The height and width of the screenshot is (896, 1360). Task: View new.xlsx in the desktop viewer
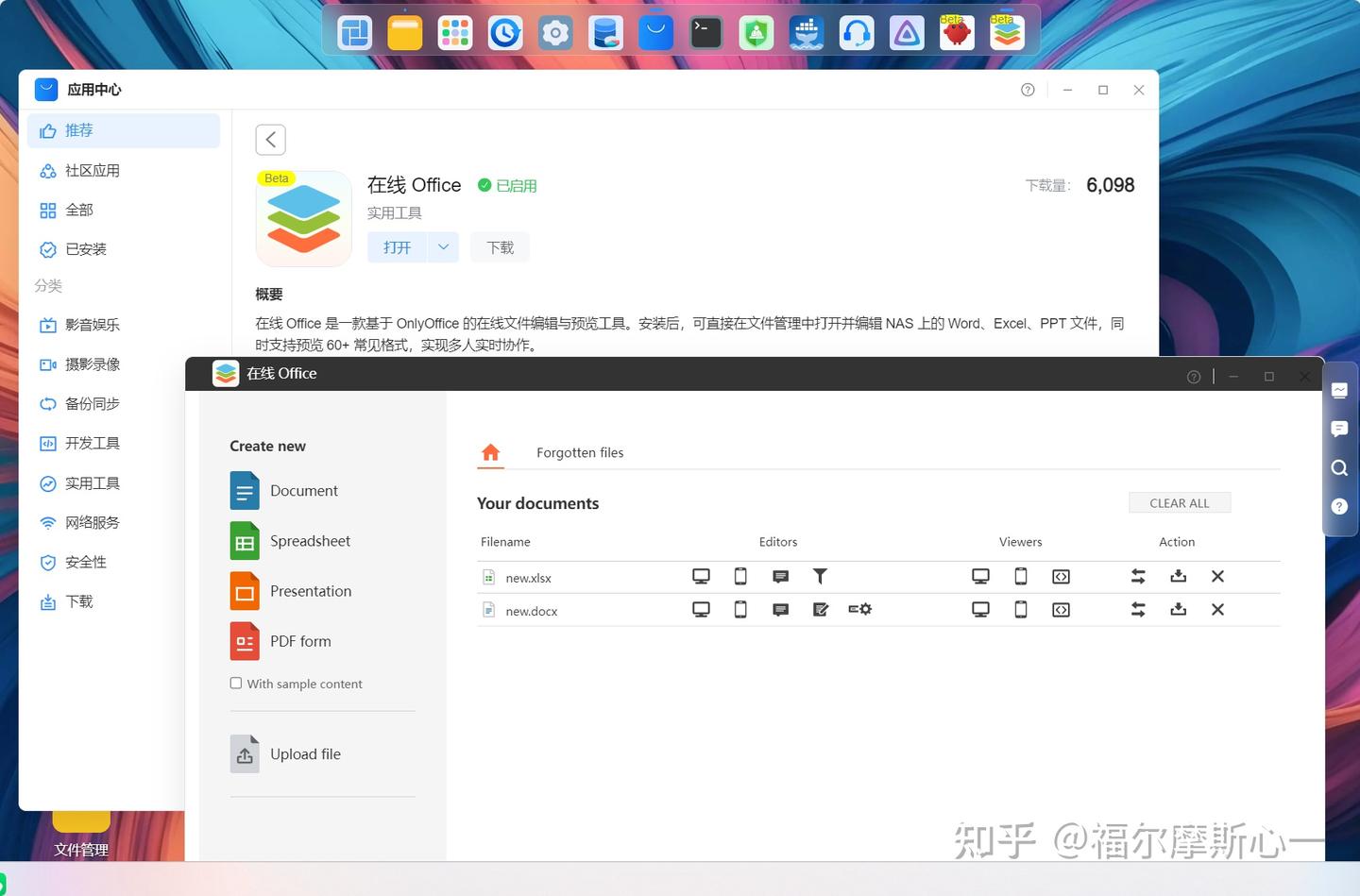pos(980,576)
